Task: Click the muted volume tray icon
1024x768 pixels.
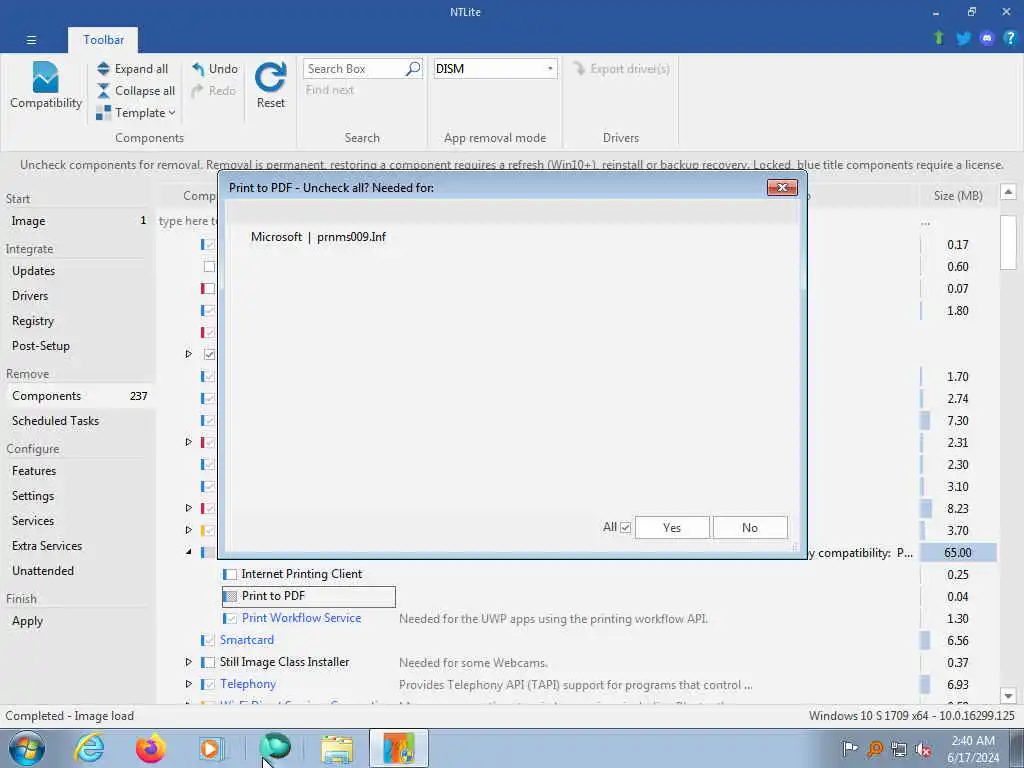Action: point(923,749)
